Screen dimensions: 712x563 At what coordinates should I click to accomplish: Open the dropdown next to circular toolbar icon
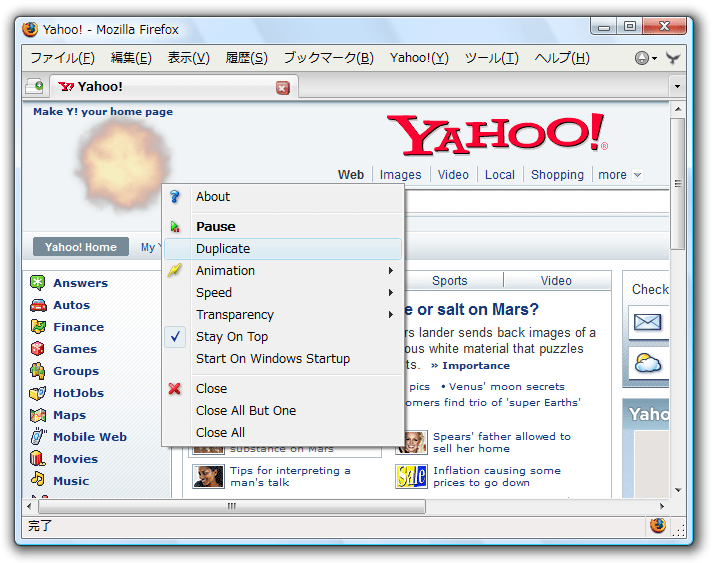click(654, 59)
